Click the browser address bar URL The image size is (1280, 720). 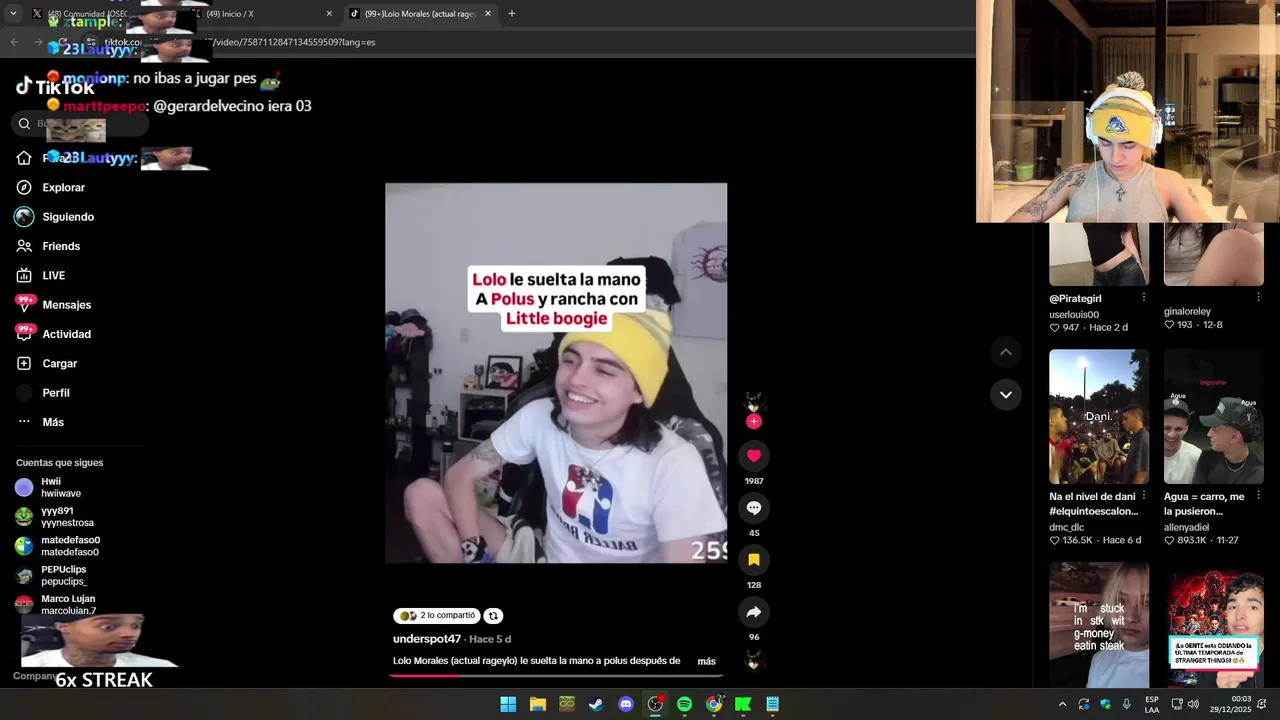tap(240, 42)
